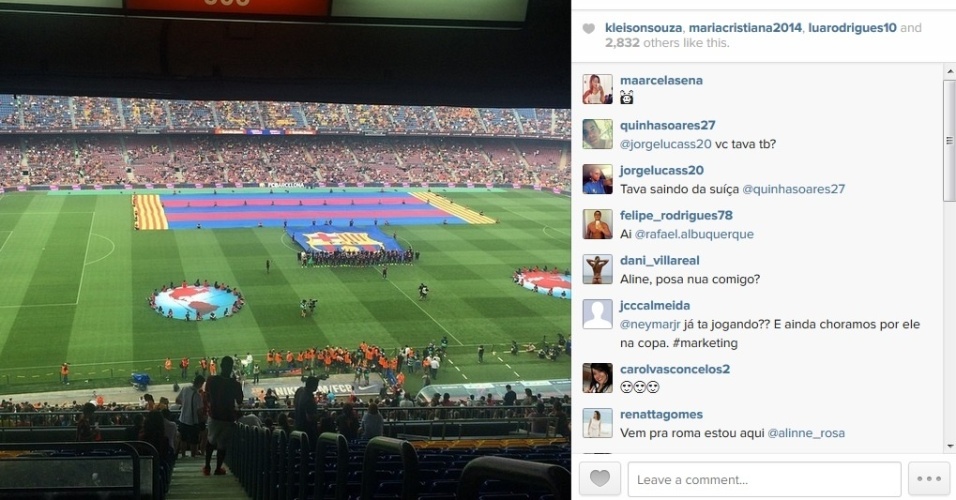The image size is (956, 500).
Task: Open the @rafael.albuquerque mention
Action: [694, 234]
